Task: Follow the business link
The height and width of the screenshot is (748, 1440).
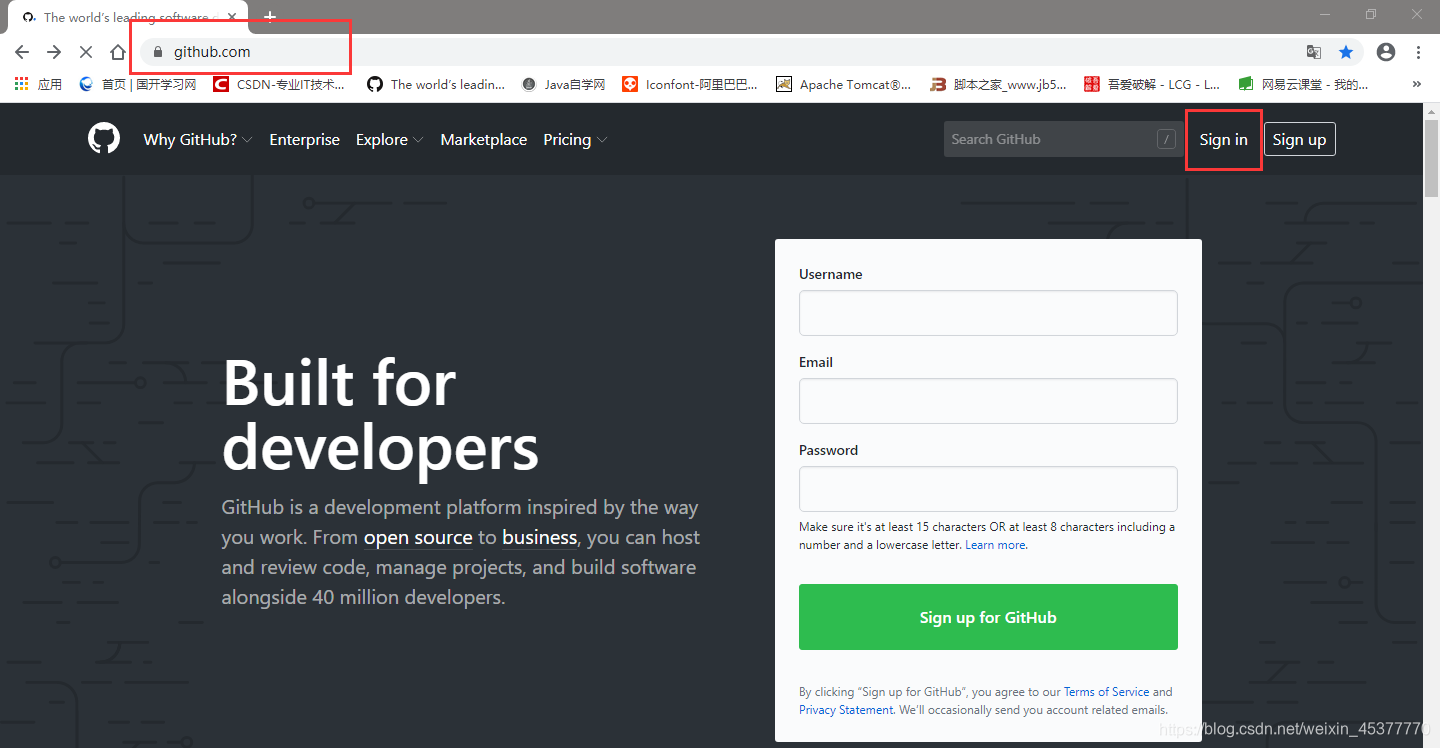Action: [540, 538]
